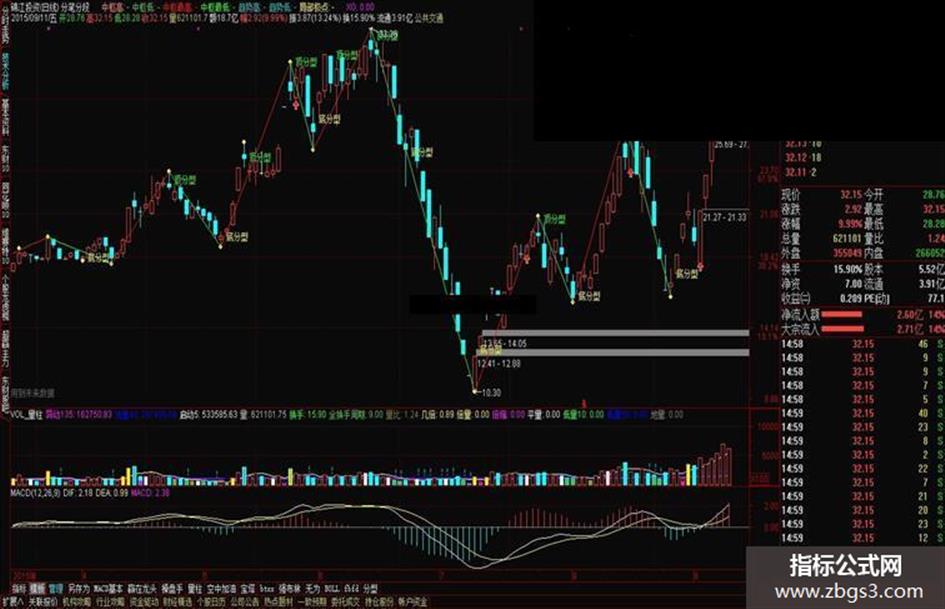This screenshot has width=945, height=609.
Task: Click the 涨幅 9.99% value
Action: coord(850,224)
